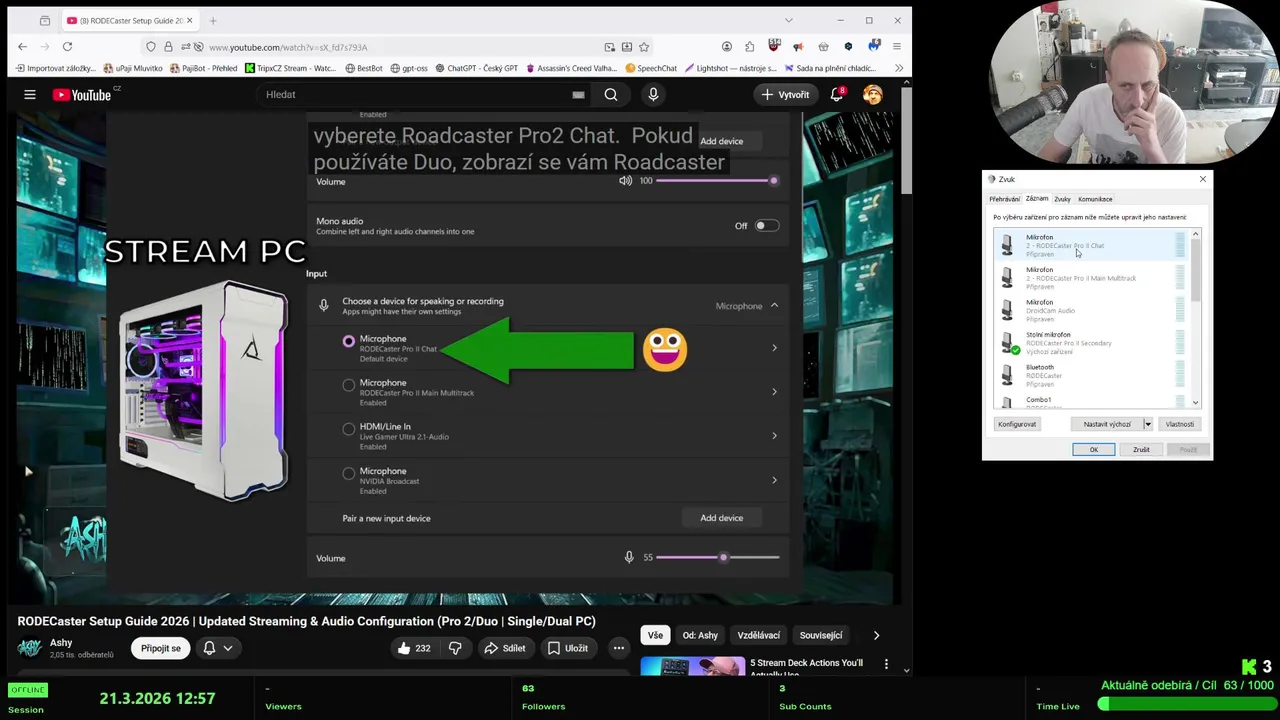The height and width of the screenshot is (720, 1280).
Task: Select the Související filter chip
Action: tap(821, 635)
